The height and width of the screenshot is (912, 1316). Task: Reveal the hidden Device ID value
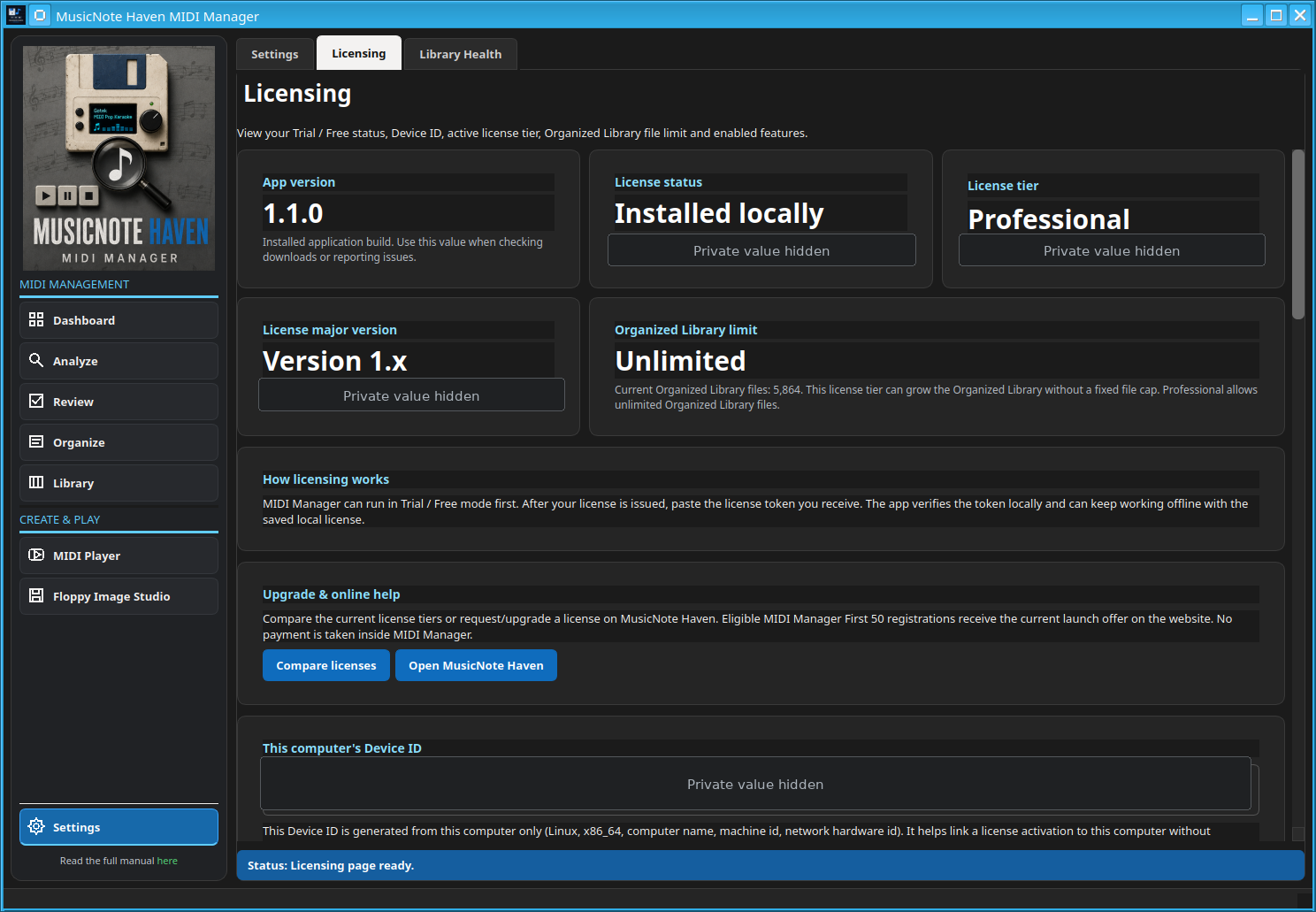[x=755, y=784]
